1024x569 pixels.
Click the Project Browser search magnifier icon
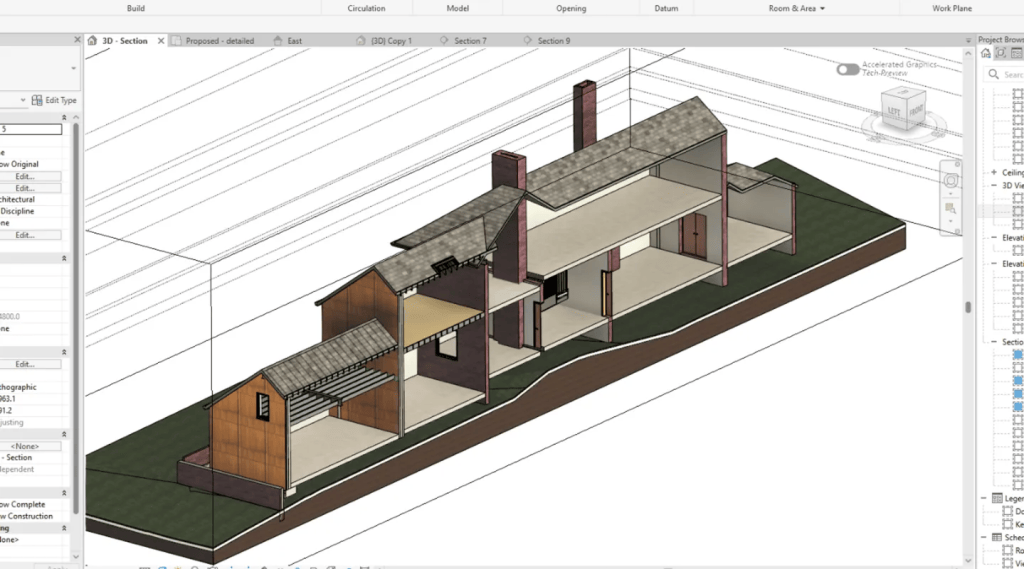click(993, 74)
